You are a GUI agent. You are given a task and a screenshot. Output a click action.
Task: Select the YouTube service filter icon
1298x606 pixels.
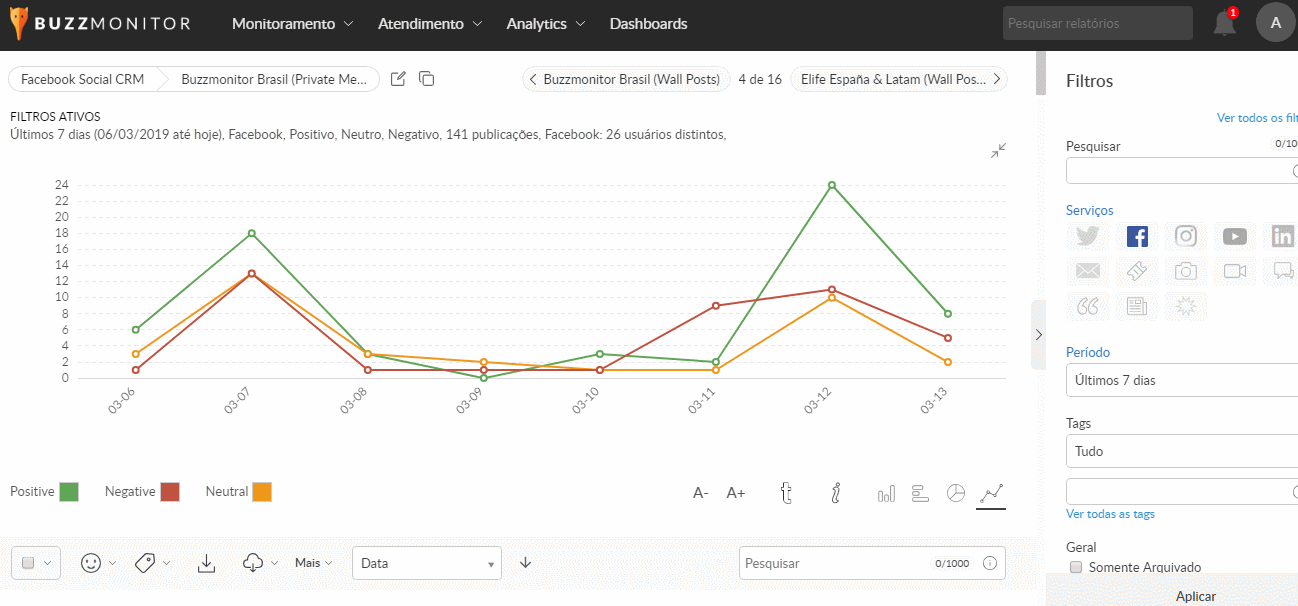[1235, 237]
